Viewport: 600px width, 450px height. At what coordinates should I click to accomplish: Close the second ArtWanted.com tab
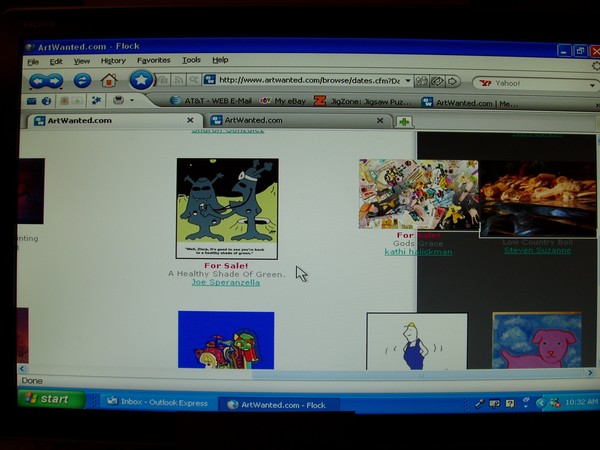click(x=380, y=121)
